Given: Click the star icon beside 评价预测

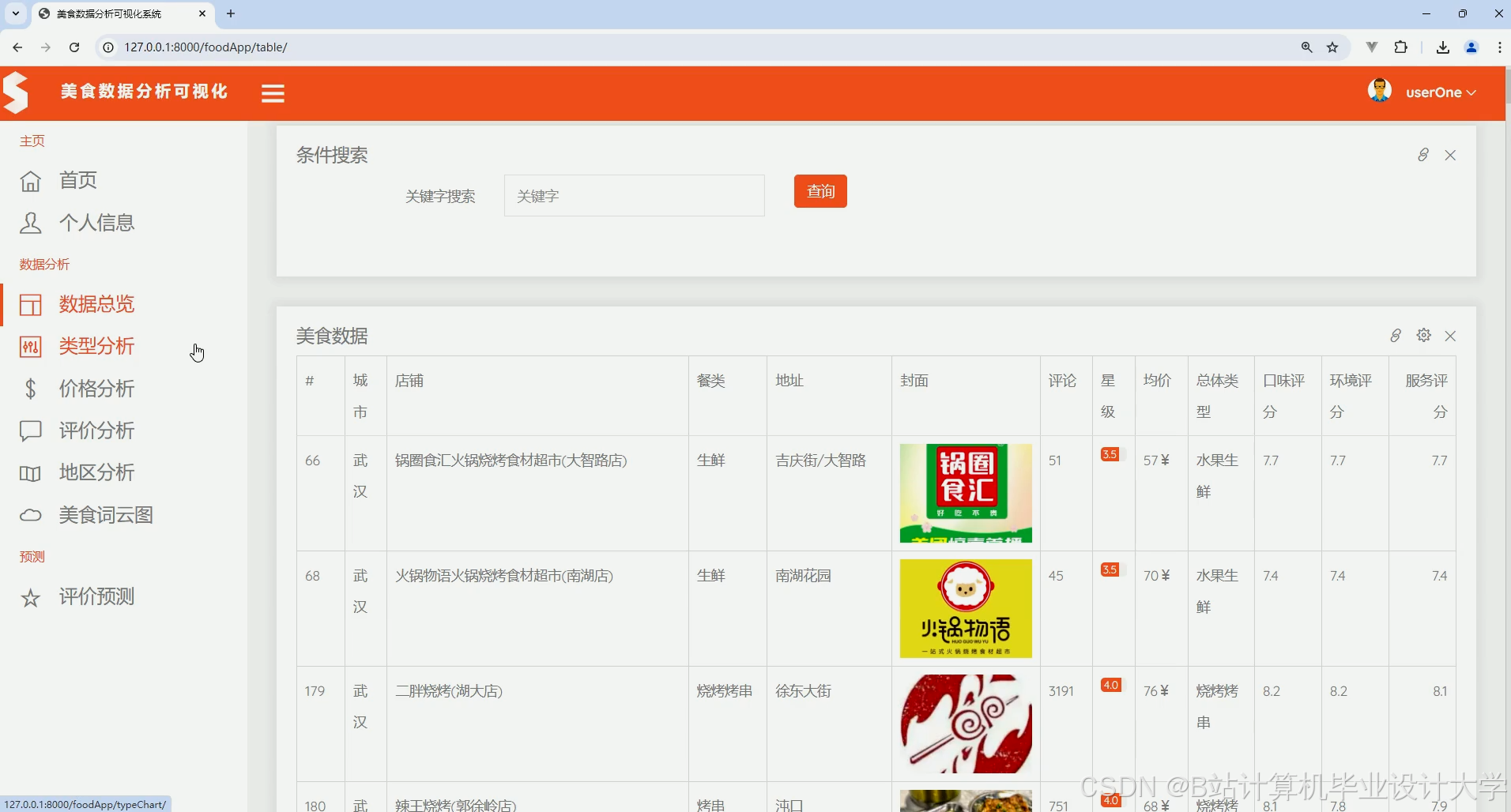Looking at the screenshot, I should click(30, 598).
